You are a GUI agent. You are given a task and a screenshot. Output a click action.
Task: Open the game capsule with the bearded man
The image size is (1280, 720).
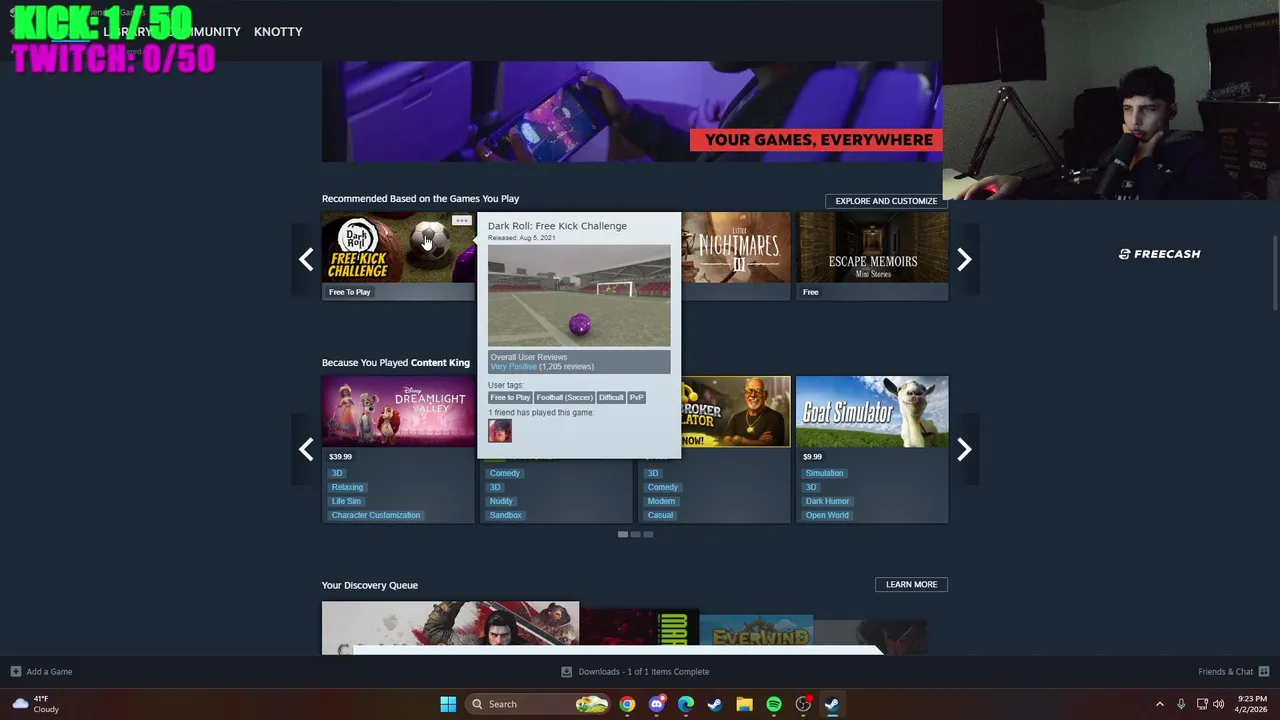(736, 412)
